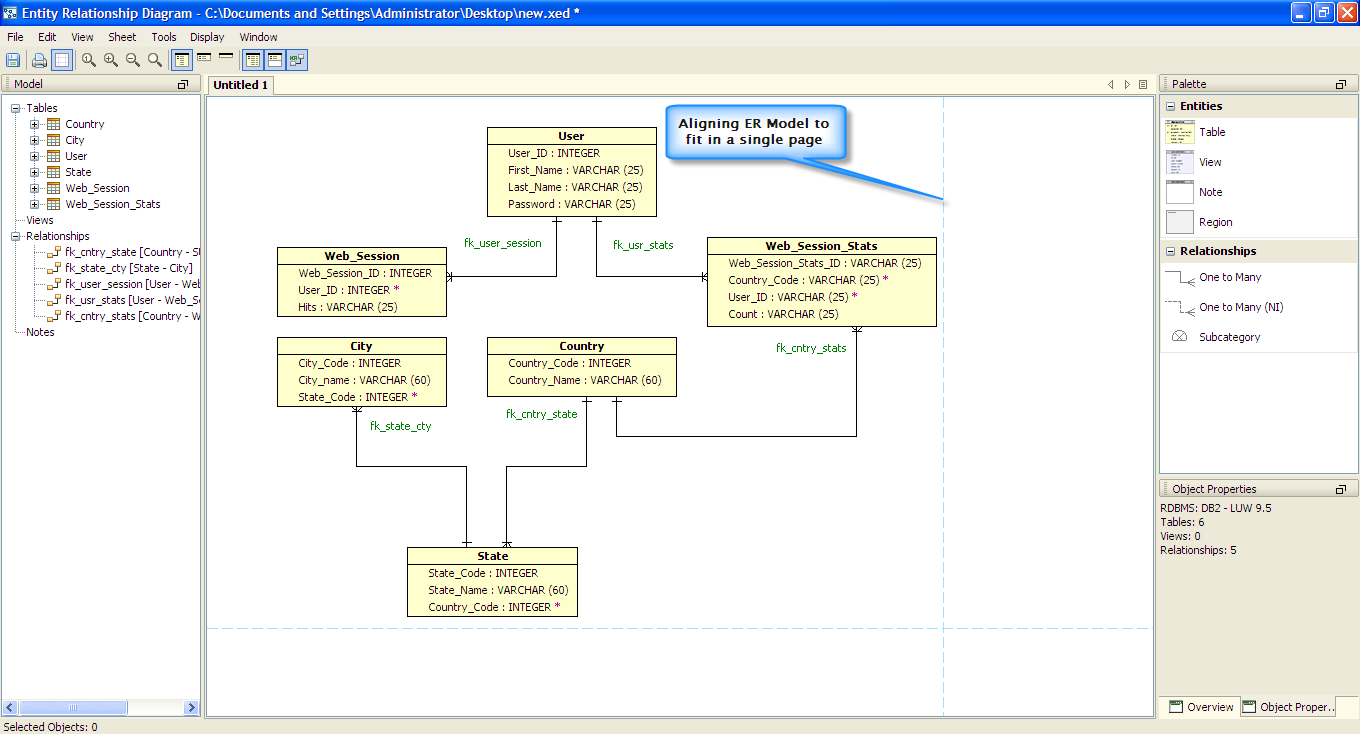Select the Notes node in Model tree
1360x734 pixels.
pyautogui.click(x=40, y=332)
